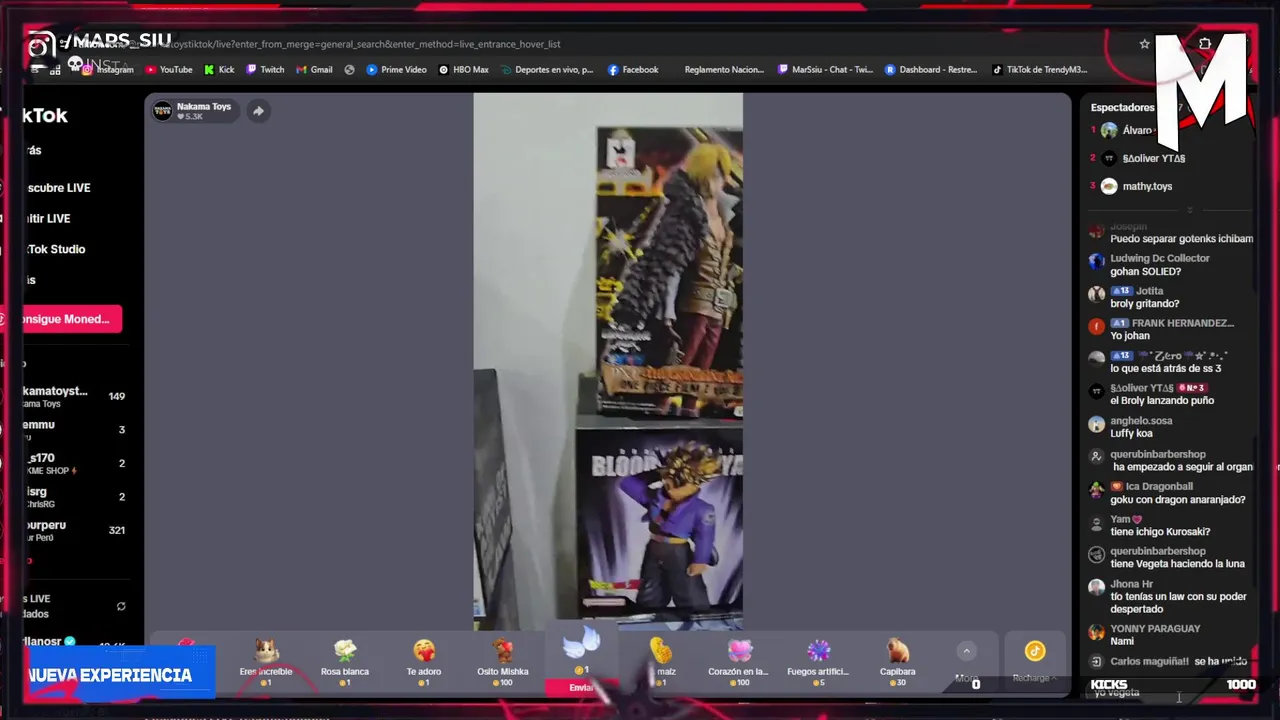This screenshot has width=1280, height=720.
Task: Open the Nakama Toys live channel with 149 viewers
Action: coord(75,397)
